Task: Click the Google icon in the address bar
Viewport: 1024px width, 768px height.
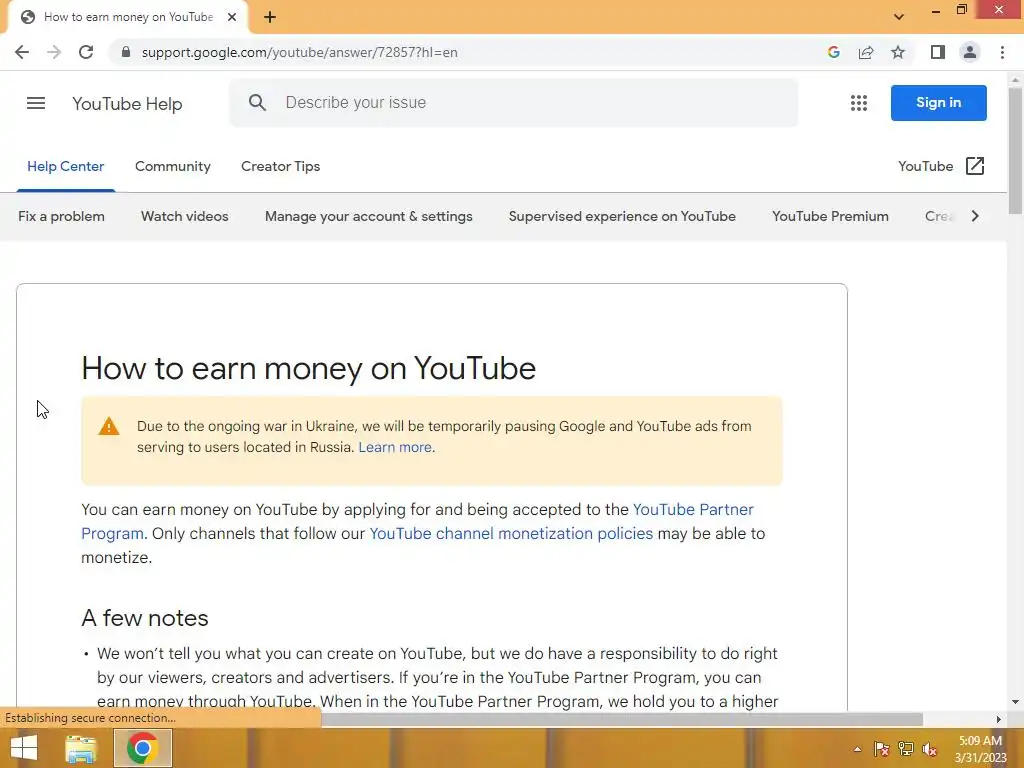Action: 833,52
